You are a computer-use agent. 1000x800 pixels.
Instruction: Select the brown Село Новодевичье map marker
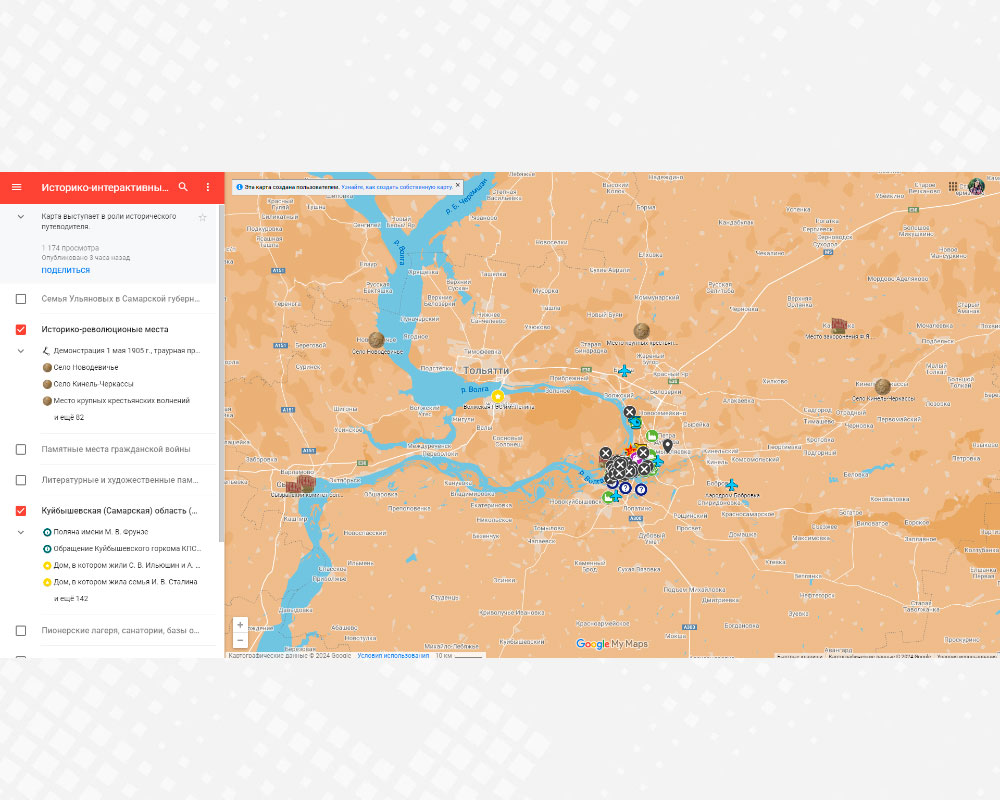tap(376, 340)
